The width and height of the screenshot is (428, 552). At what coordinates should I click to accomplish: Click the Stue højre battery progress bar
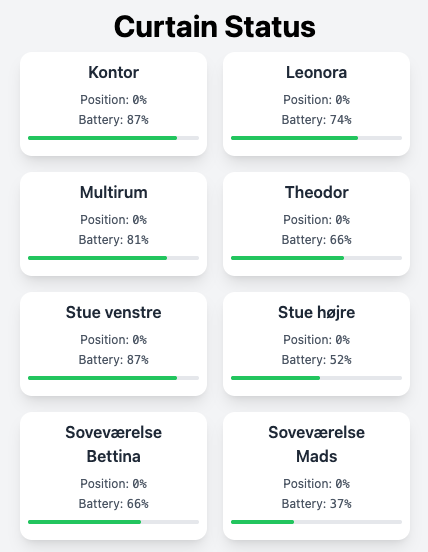pos(316,378)
